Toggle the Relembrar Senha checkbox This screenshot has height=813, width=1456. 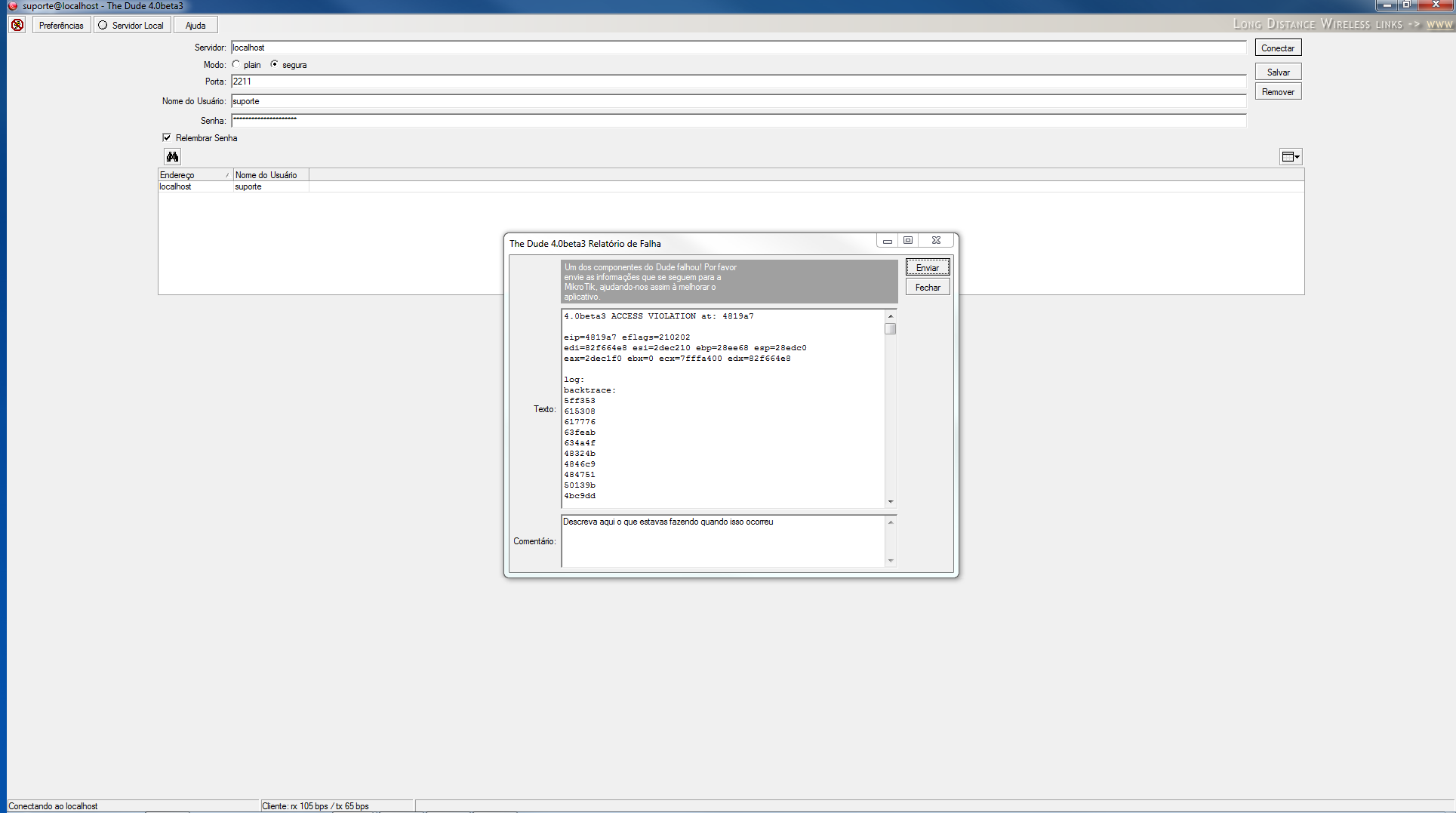click(167, 137)
